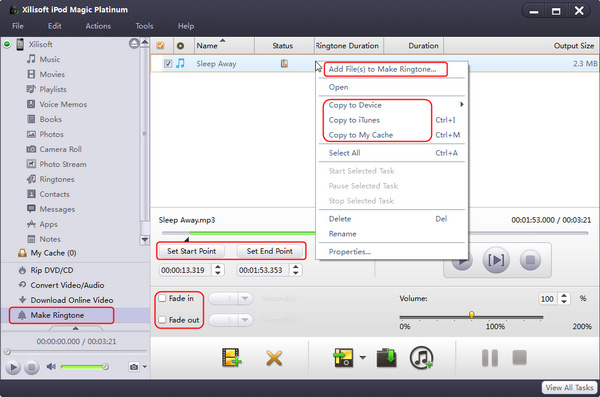Expand the Copy to Device submenu arrow
This screenshot has width=600, height=397.
(461, 105)
